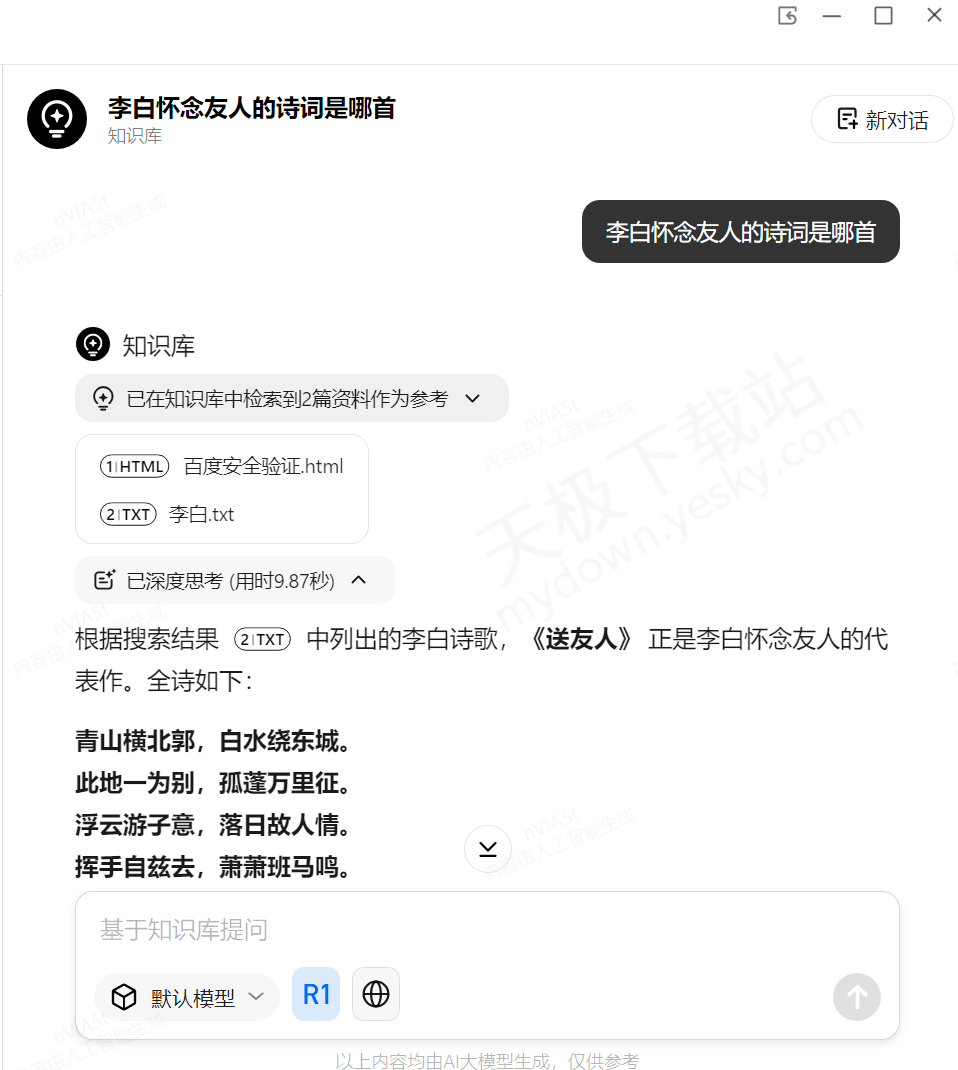
Task: Click the small 知识库 lightbulb icon above answer
Action: click(x=93, y=345)
